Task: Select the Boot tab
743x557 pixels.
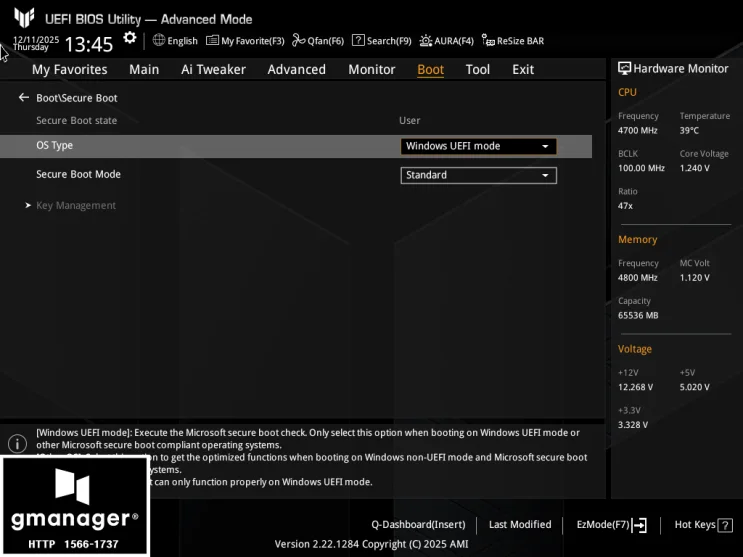Action: 430,70
